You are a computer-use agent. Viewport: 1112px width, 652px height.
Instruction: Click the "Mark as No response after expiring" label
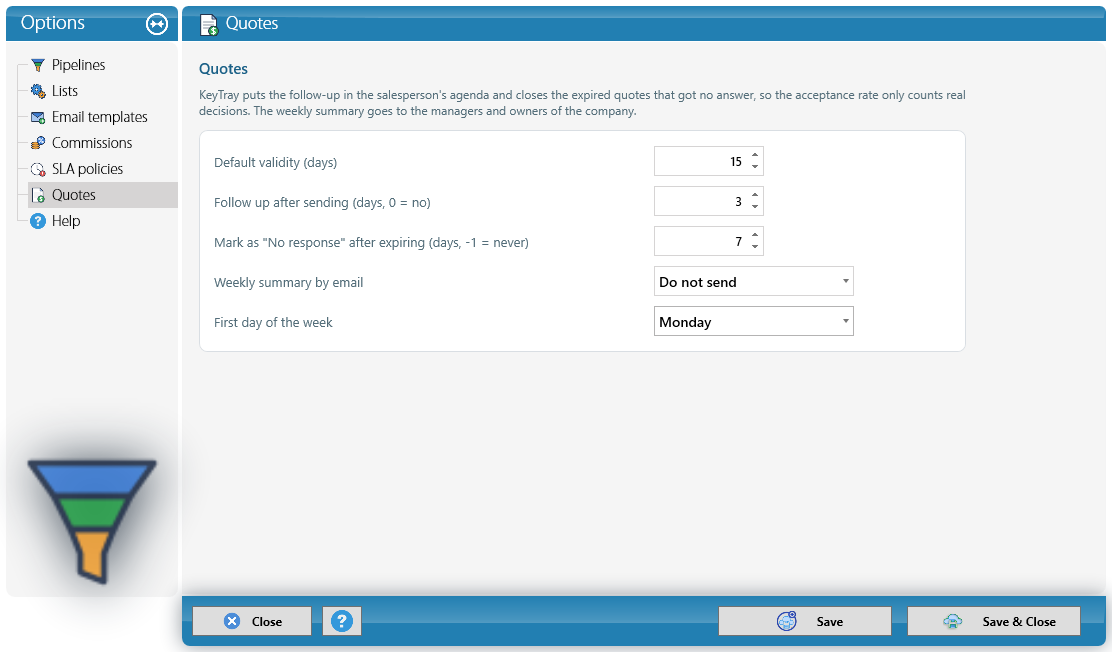(x=371, y=243)
